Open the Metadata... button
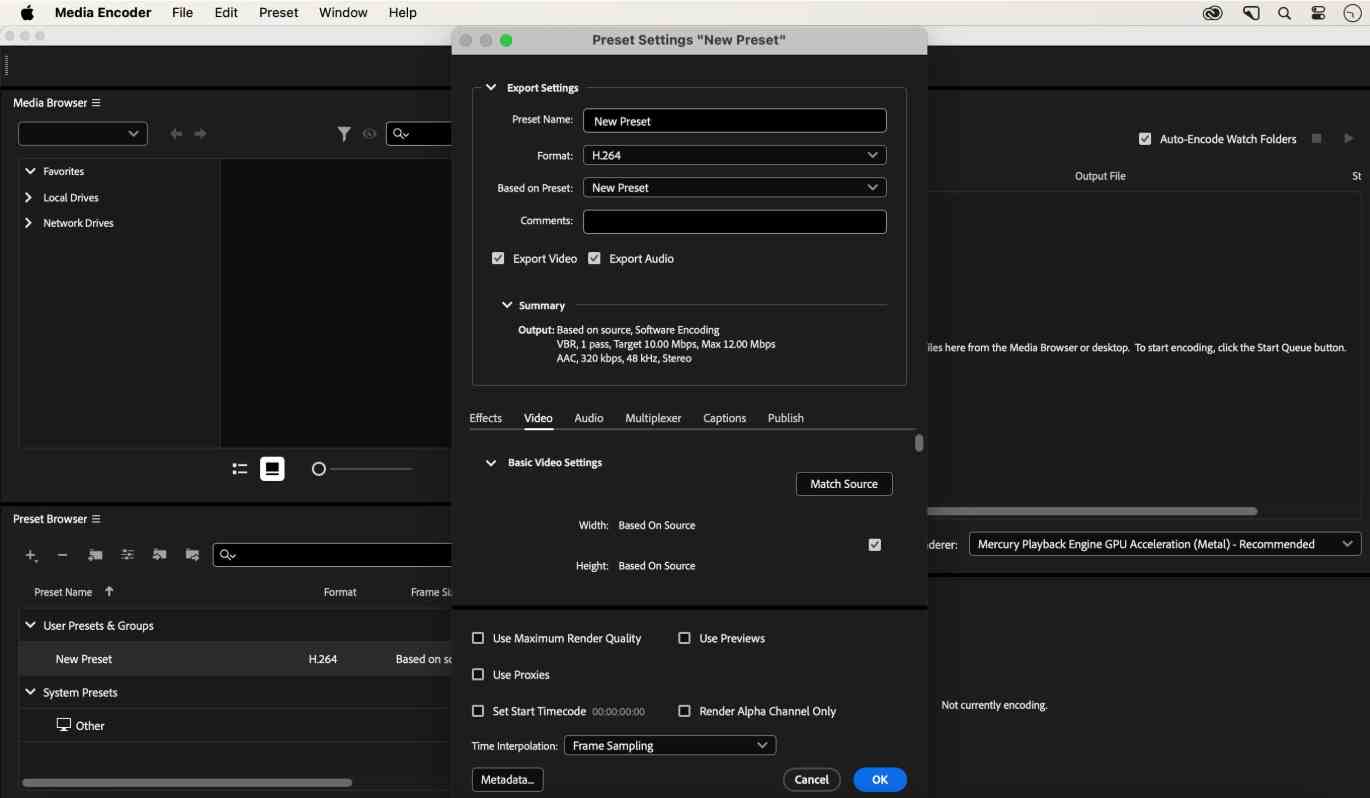Screen dimensions: 1370x798 point(507,779)
